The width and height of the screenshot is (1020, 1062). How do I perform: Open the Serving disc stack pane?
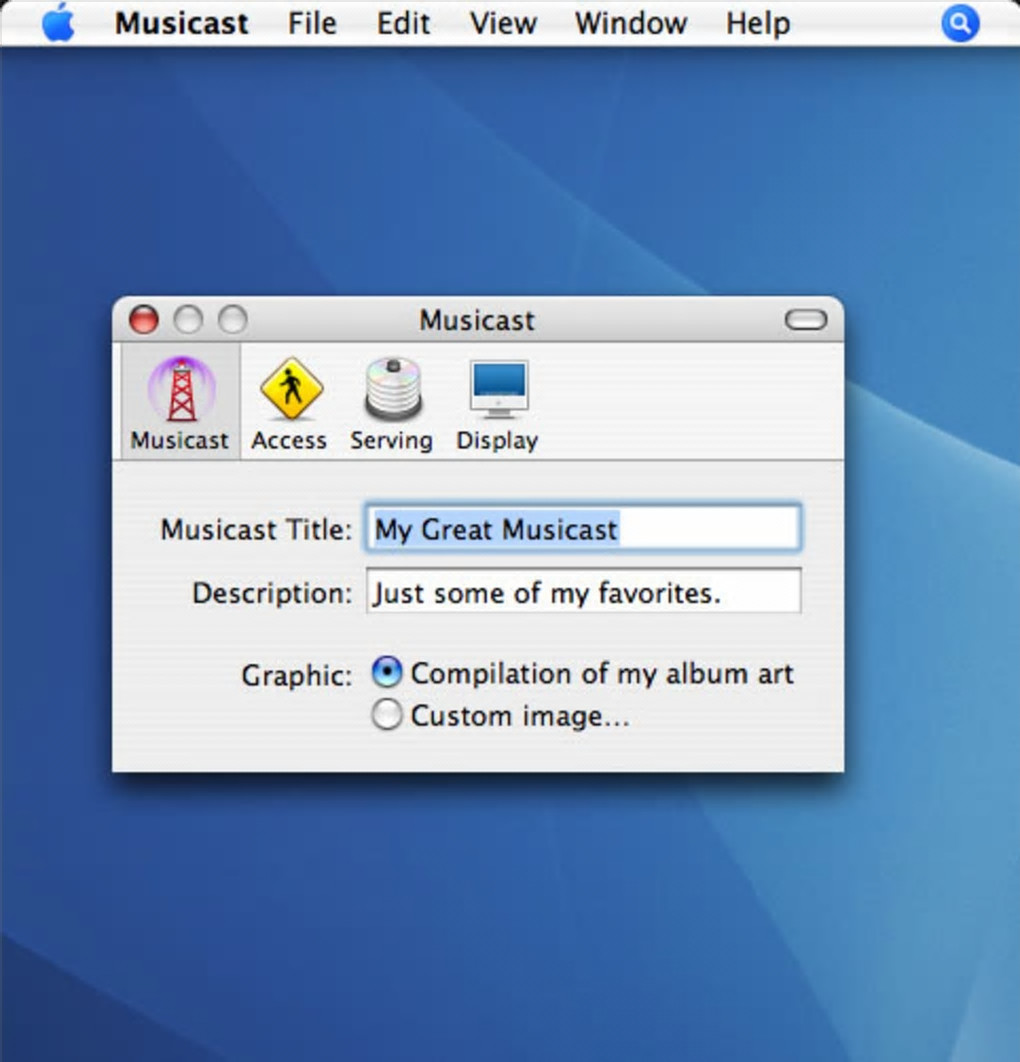pos(392,402)
